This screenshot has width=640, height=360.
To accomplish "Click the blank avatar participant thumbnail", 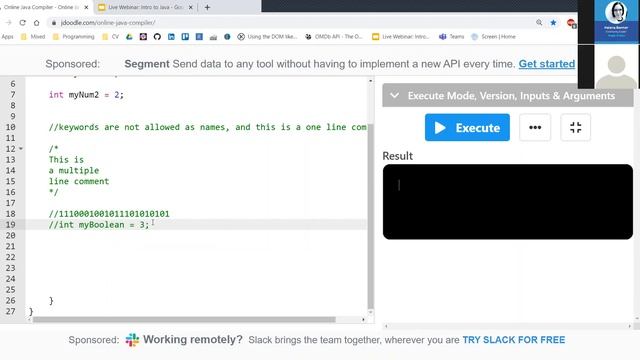I will [616, 67].
